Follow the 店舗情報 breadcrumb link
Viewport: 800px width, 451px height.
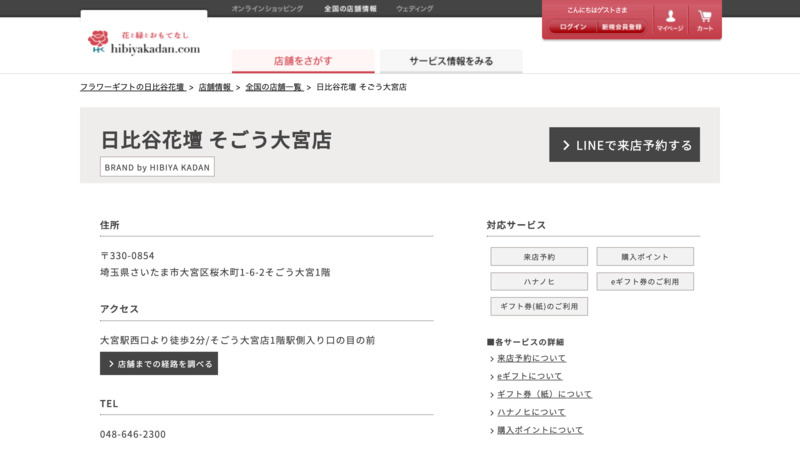pos(215,87)
